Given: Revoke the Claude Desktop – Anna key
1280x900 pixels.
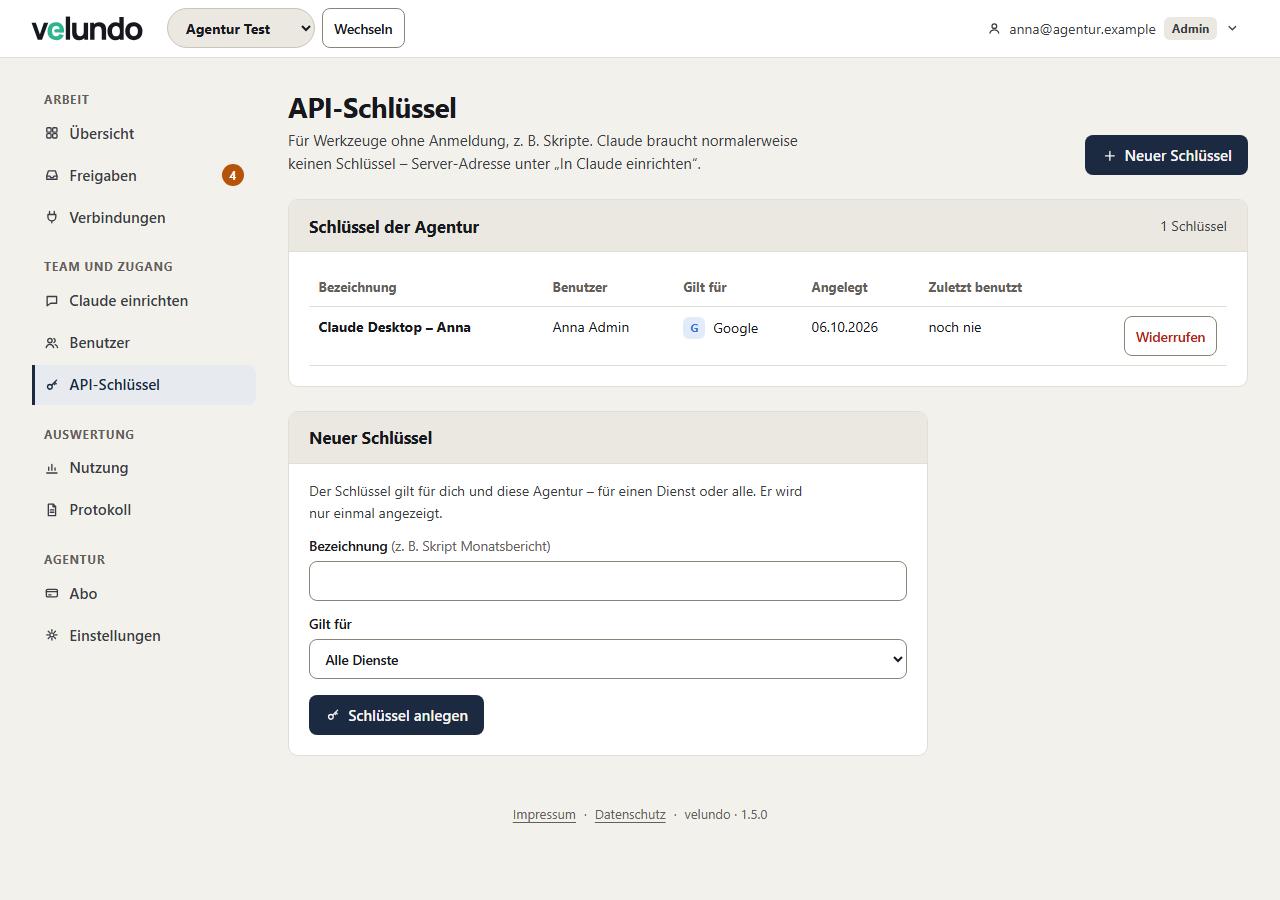Looking at the screenshot, I should pyautogui.click(x=1170, y=336).
